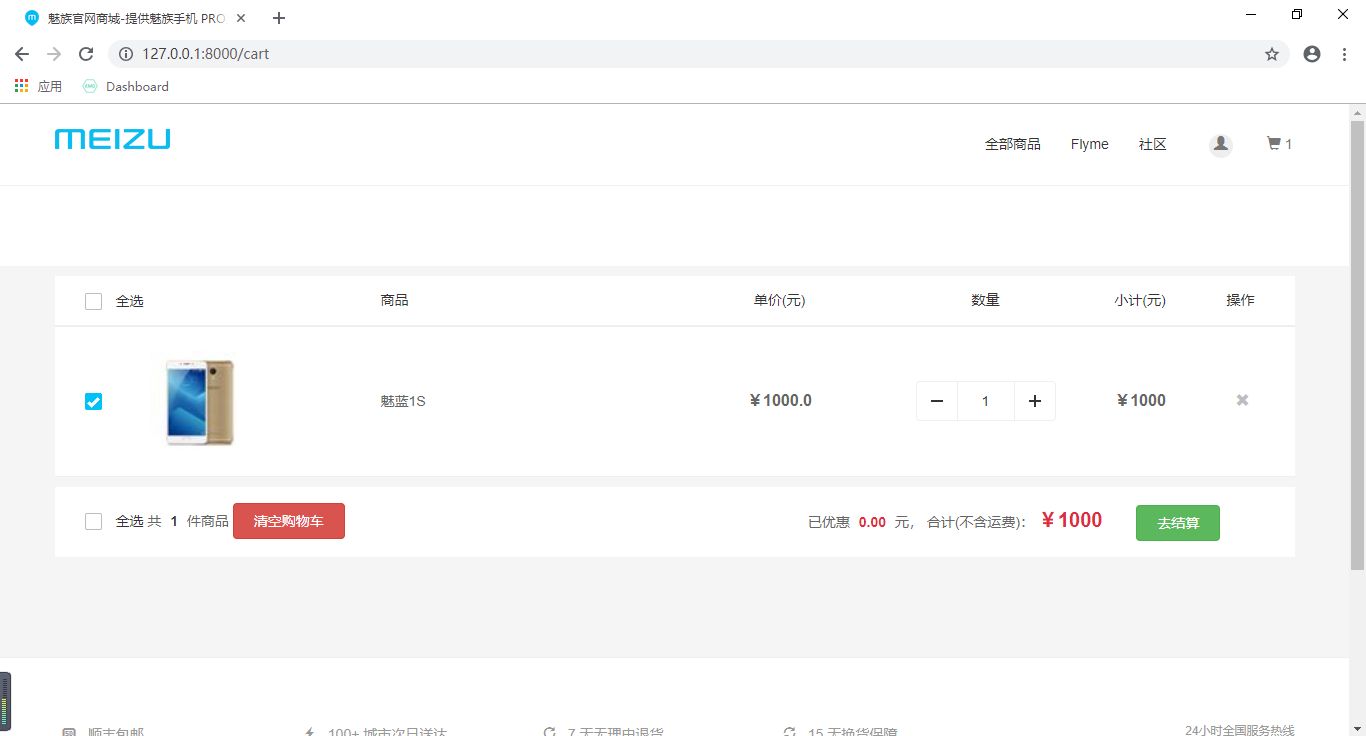
Task: Bookmark this page with the star icon
Action: coord(1272,54)
